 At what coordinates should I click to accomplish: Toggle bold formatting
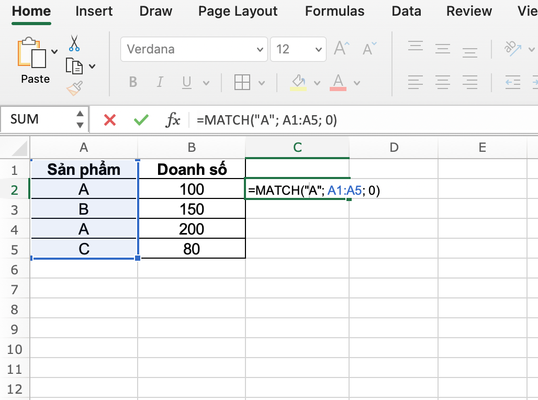133,82
